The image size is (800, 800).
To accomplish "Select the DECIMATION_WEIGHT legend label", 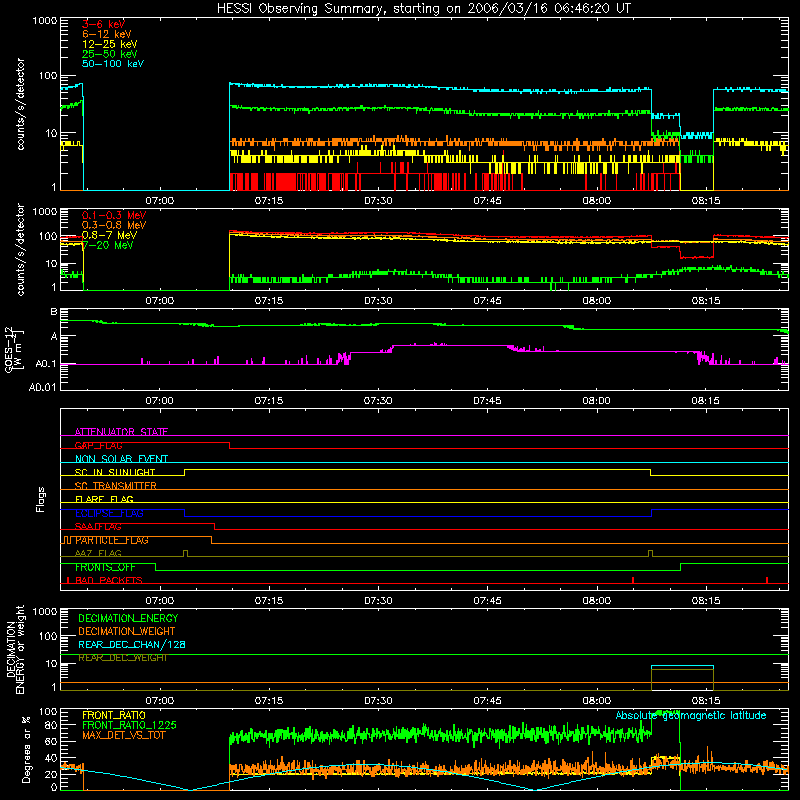I will 127,631.
